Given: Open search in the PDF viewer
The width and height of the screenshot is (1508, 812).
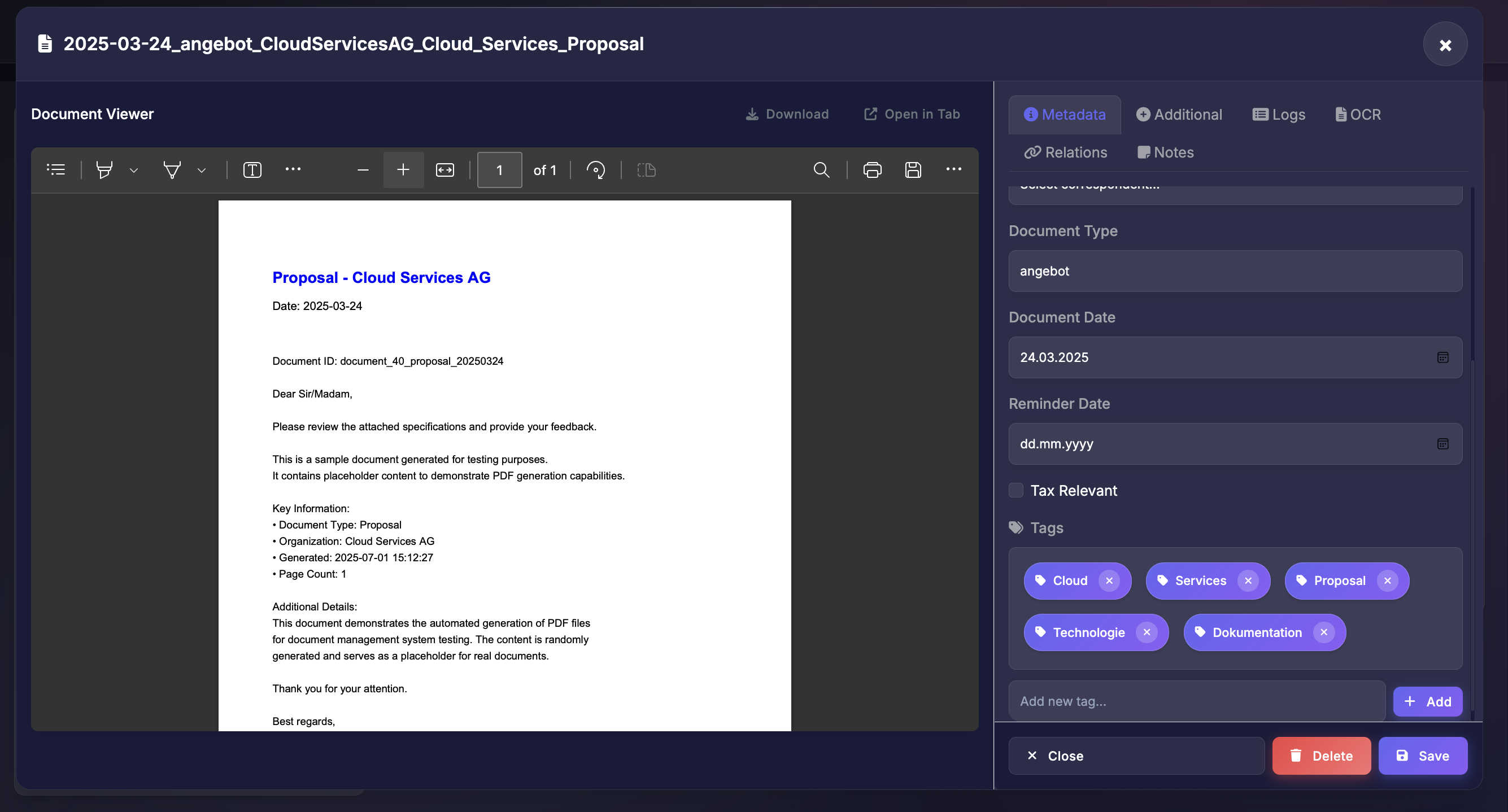Looking at the screenshot, I should (821, 170).
